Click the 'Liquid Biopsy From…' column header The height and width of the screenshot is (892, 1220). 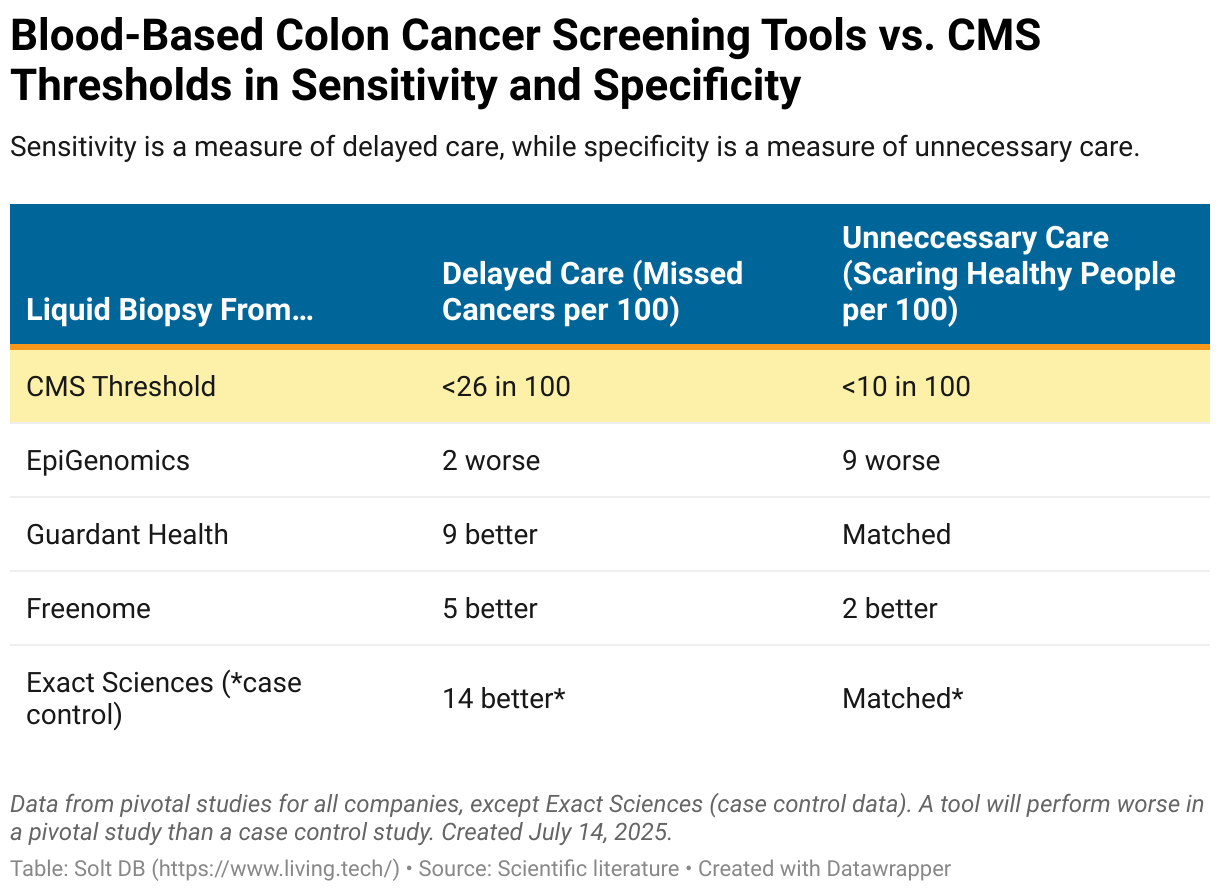(x=170, y=309)
